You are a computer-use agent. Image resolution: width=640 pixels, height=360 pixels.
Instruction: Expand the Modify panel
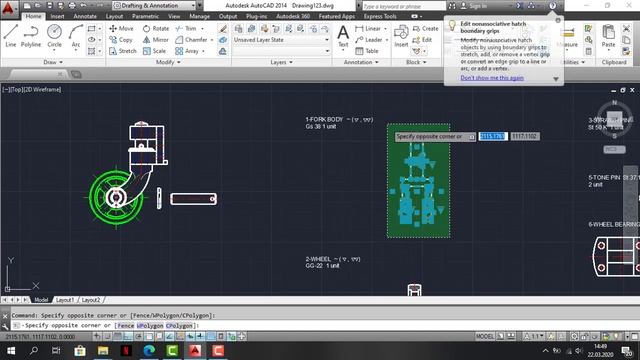(168, 62)
